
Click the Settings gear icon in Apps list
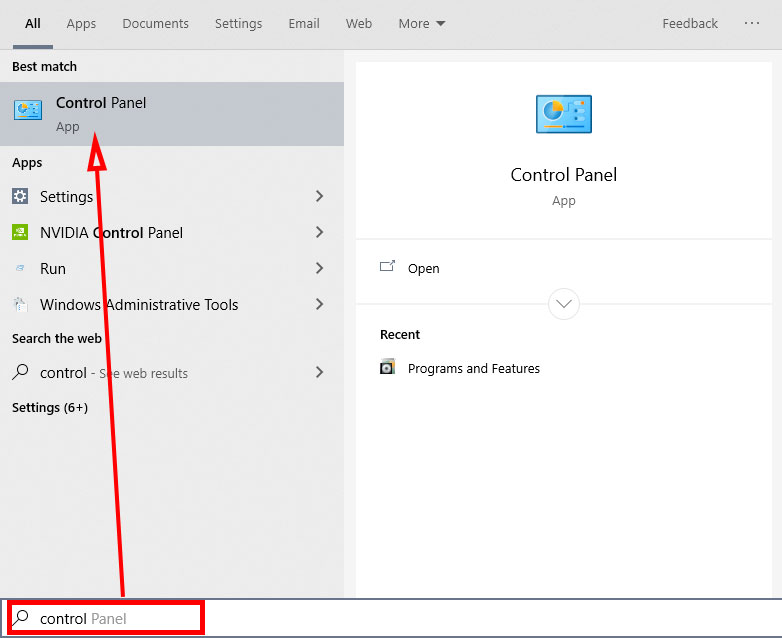click(20, 196)
